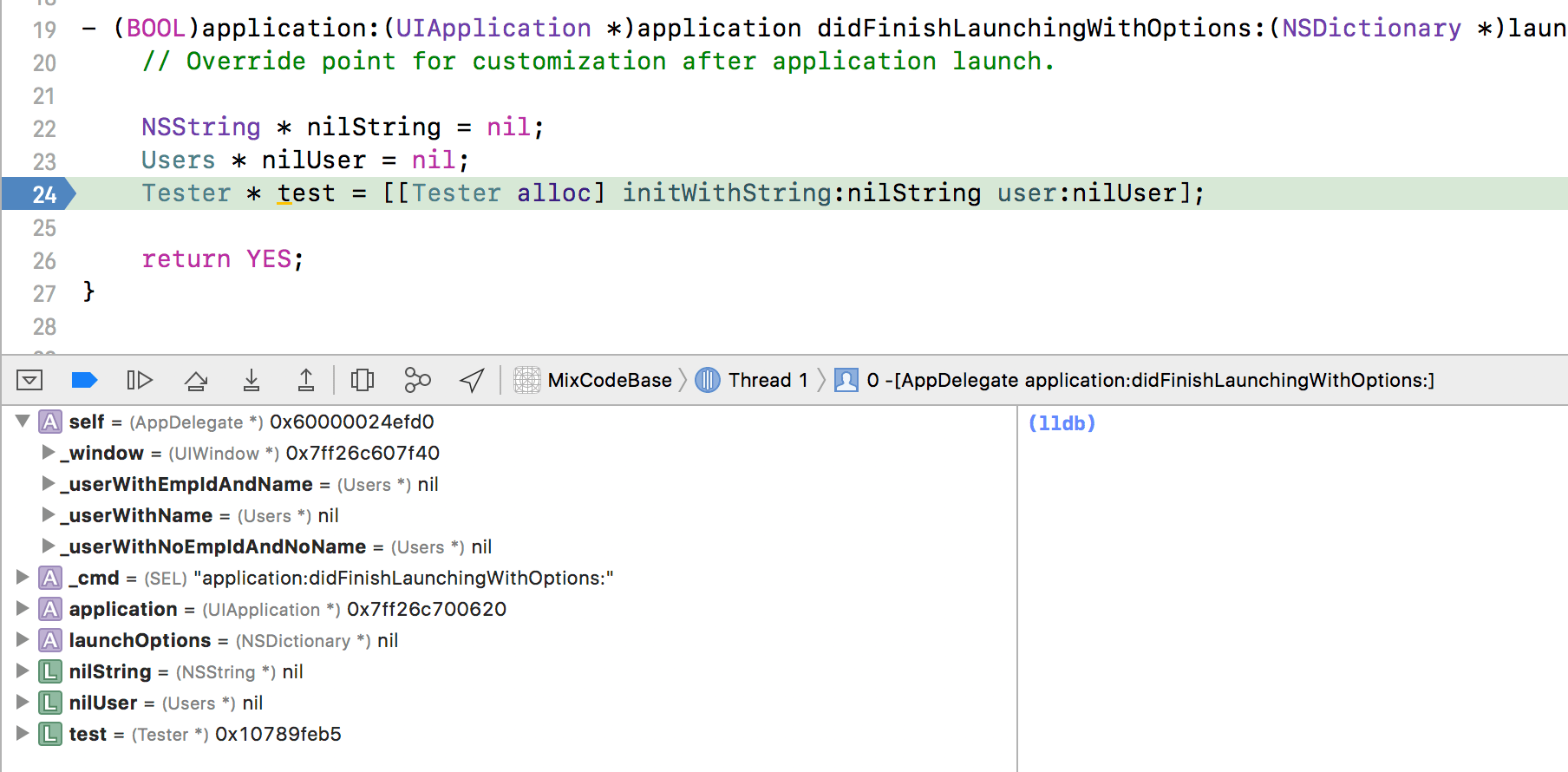
Task: Expand the application variable row
Action: [23, 608]
